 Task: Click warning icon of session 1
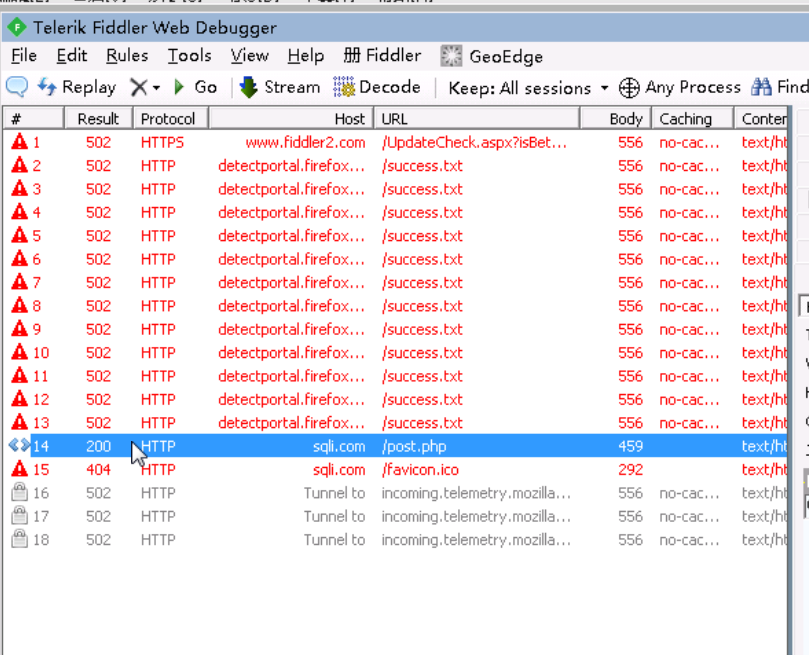20,141
